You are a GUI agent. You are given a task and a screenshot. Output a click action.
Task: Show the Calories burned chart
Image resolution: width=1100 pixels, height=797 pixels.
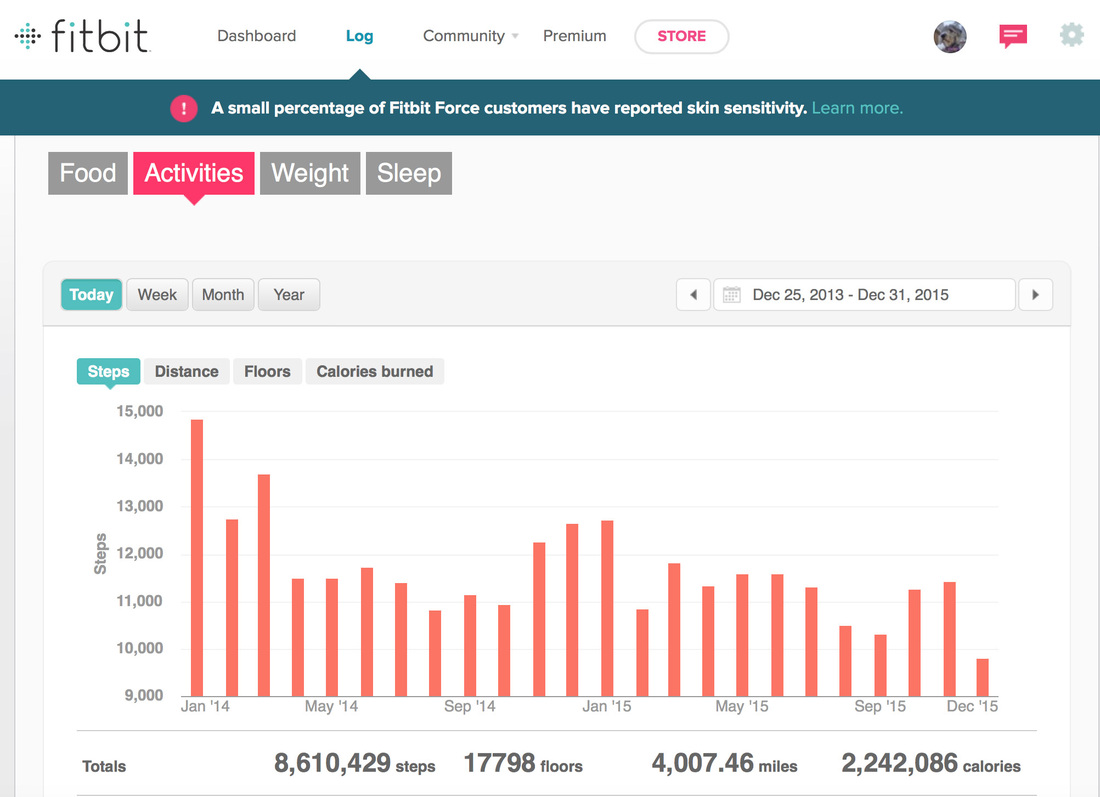(375, 371)
